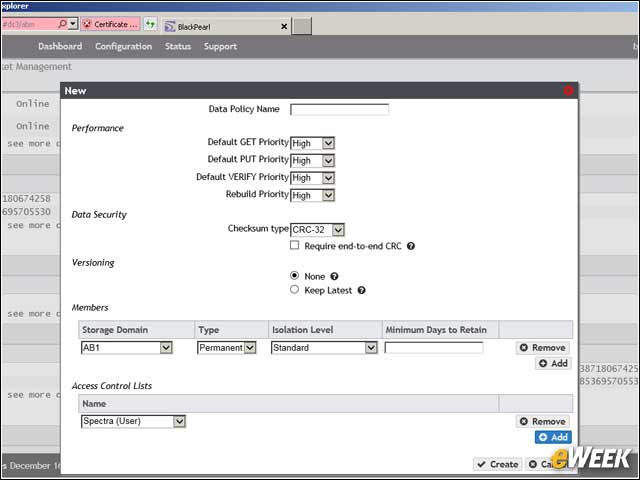Close the New dialog with red X
Screen dimensions: 640x480
click(568, 91)
